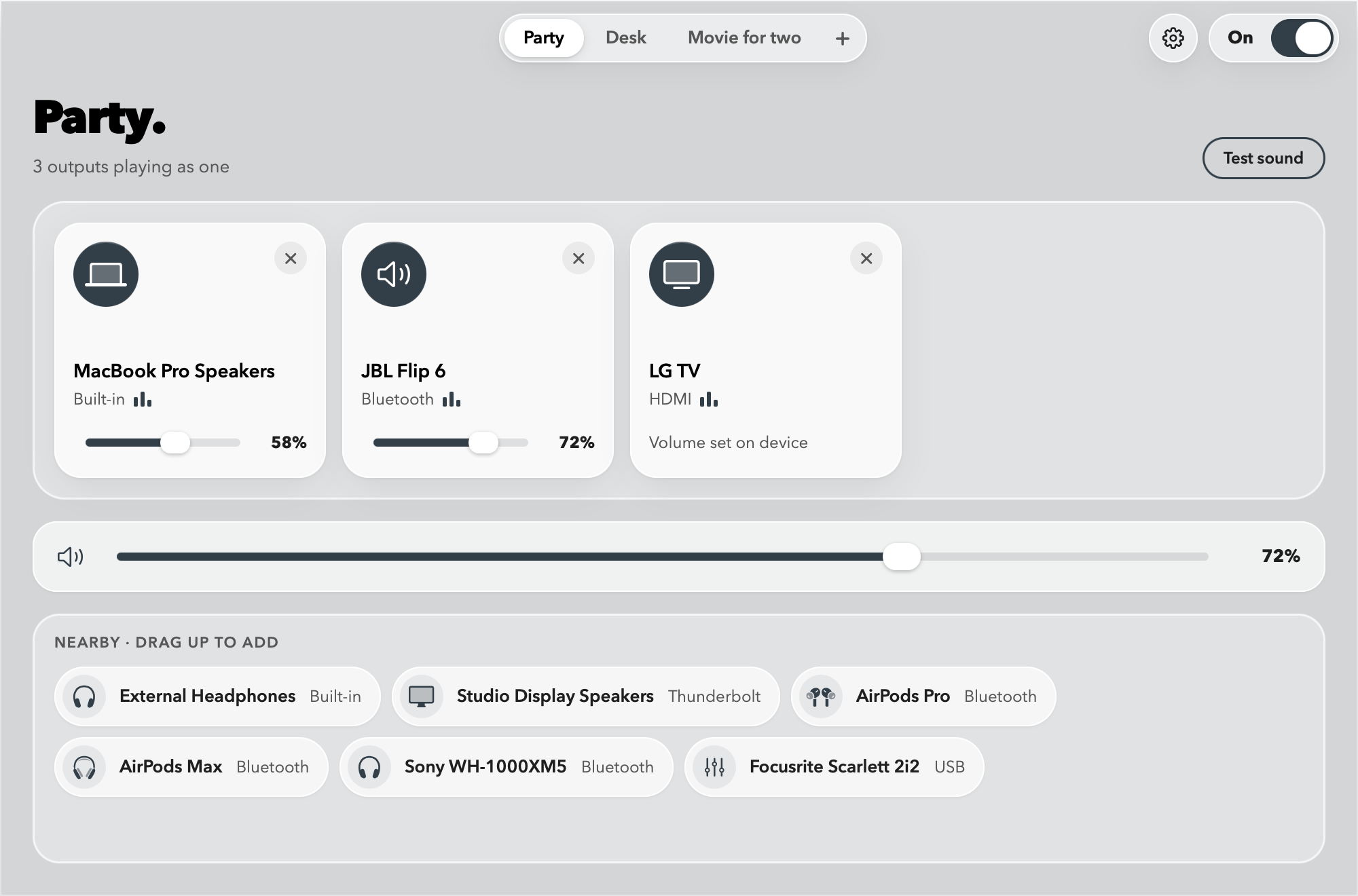This screenshot has width=1358, height=896.
Task: Switch to the Desk tab
Action: [626, 38]
